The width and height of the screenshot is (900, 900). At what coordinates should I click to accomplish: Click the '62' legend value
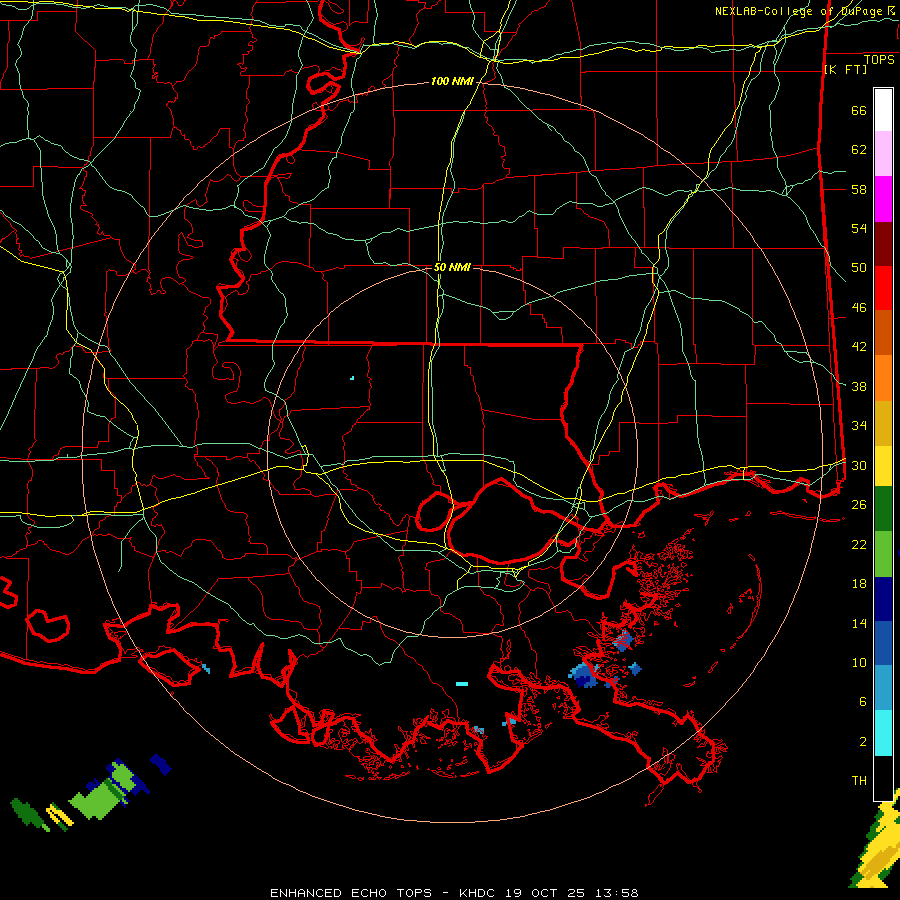[859, 150]
